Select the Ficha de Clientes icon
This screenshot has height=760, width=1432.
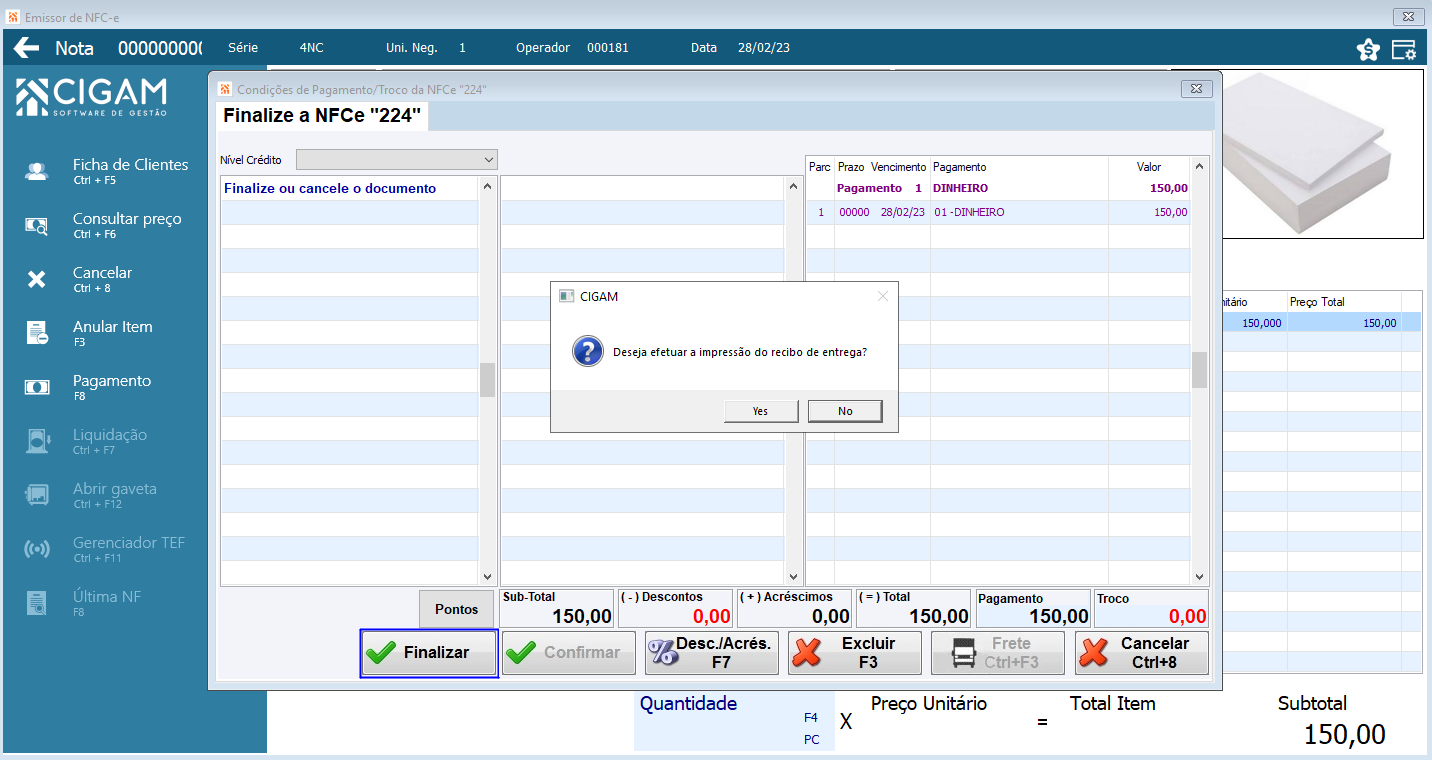pyautogui.click(x=37, y=171)
